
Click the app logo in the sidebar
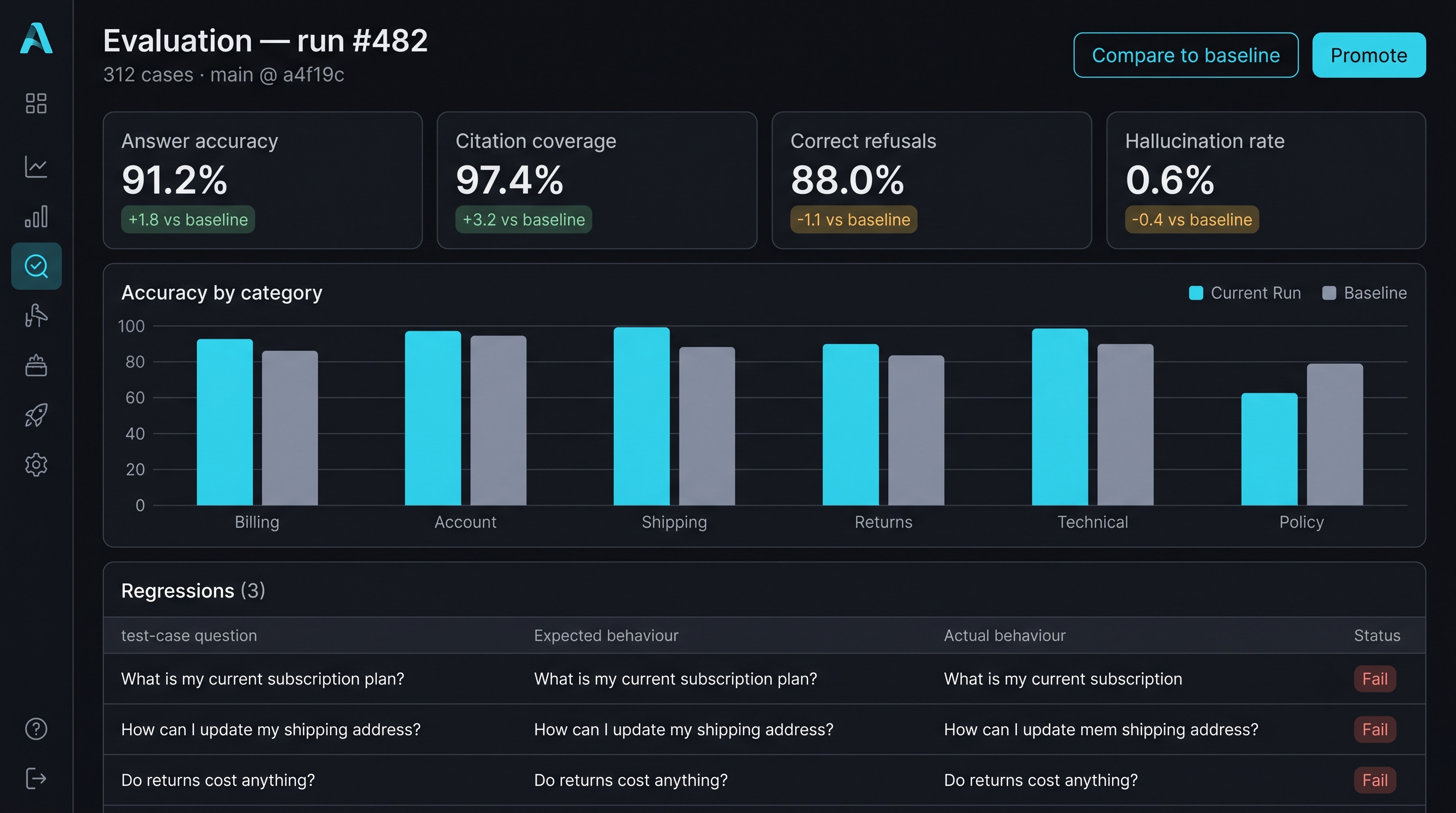36,38
